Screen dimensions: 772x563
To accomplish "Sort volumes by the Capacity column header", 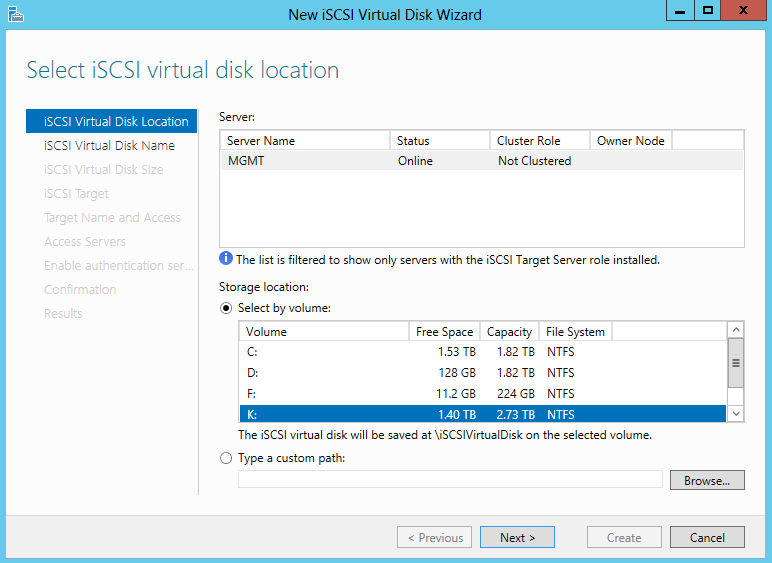I will click(509, 332).
